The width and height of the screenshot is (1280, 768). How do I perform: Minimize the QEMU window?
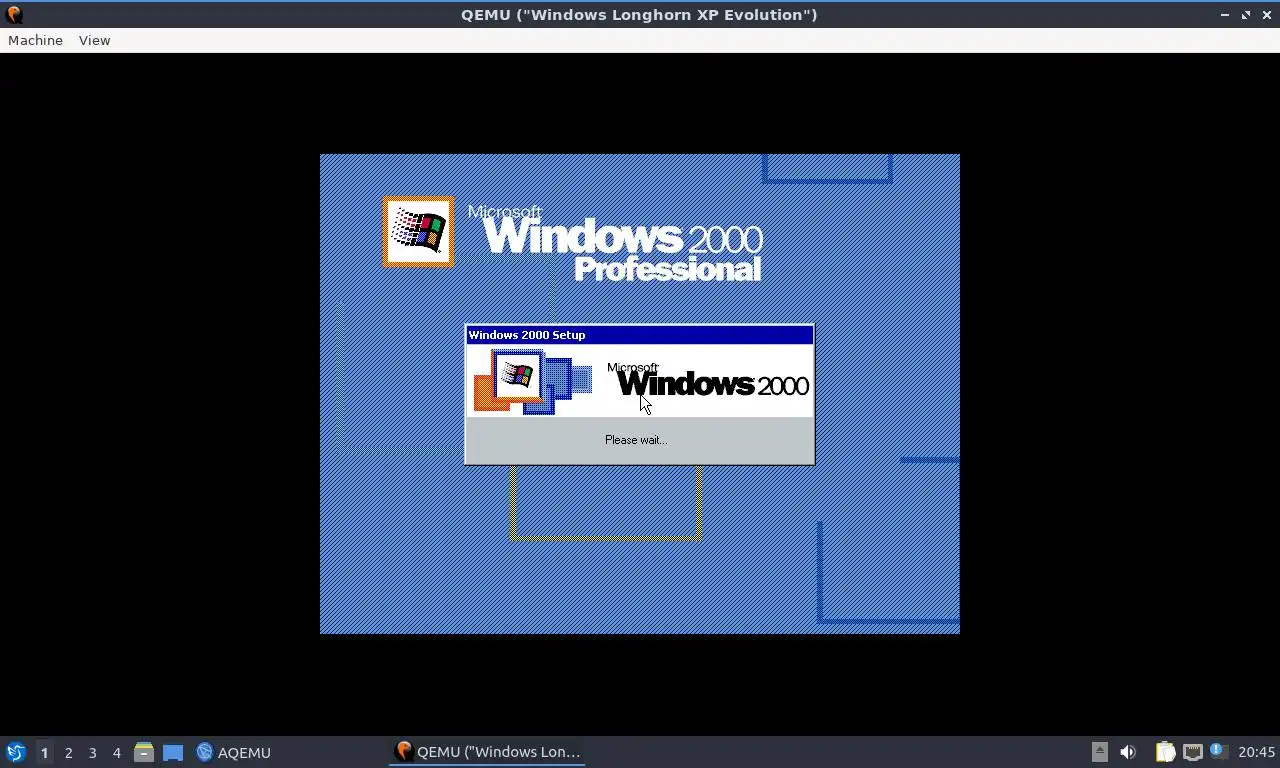pyautogui.click(x=1225, y=14)
